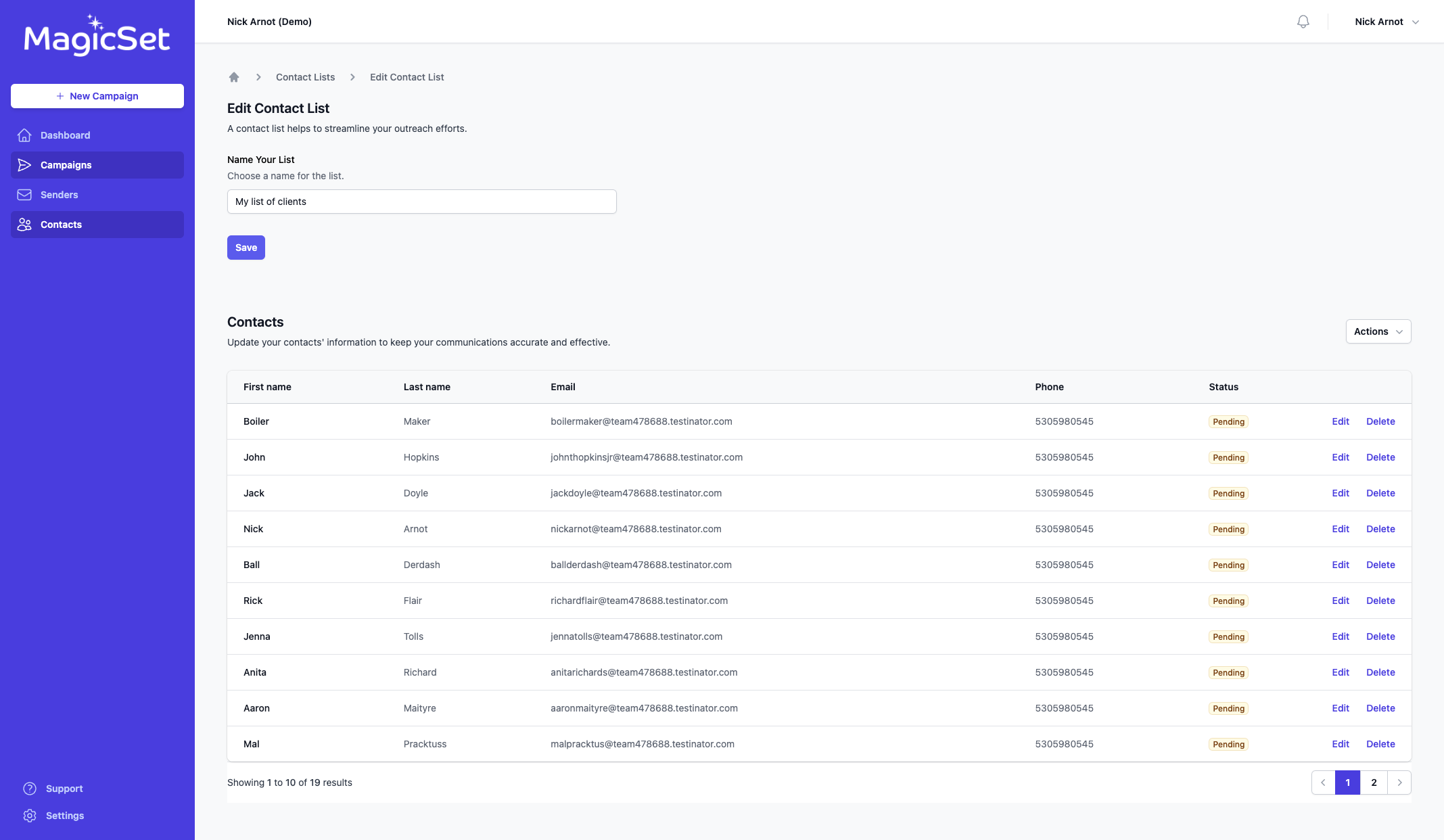The image size is (1444, 840).
Task: Click the Pending badge for Jenna Tolls
Action: [x=1228, y=636]
